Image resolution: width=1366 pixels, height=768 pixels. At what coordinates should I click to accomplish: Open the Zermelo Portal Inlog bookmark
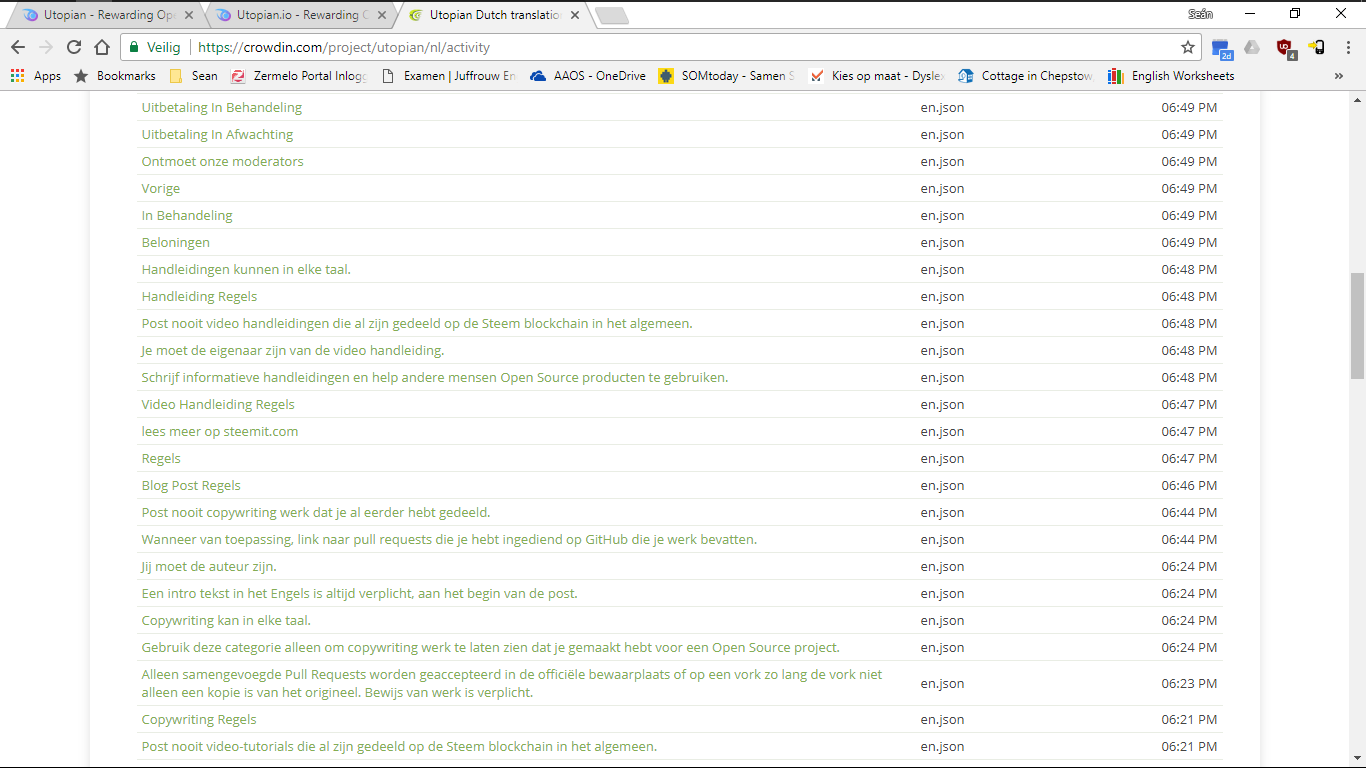point(299,76)
